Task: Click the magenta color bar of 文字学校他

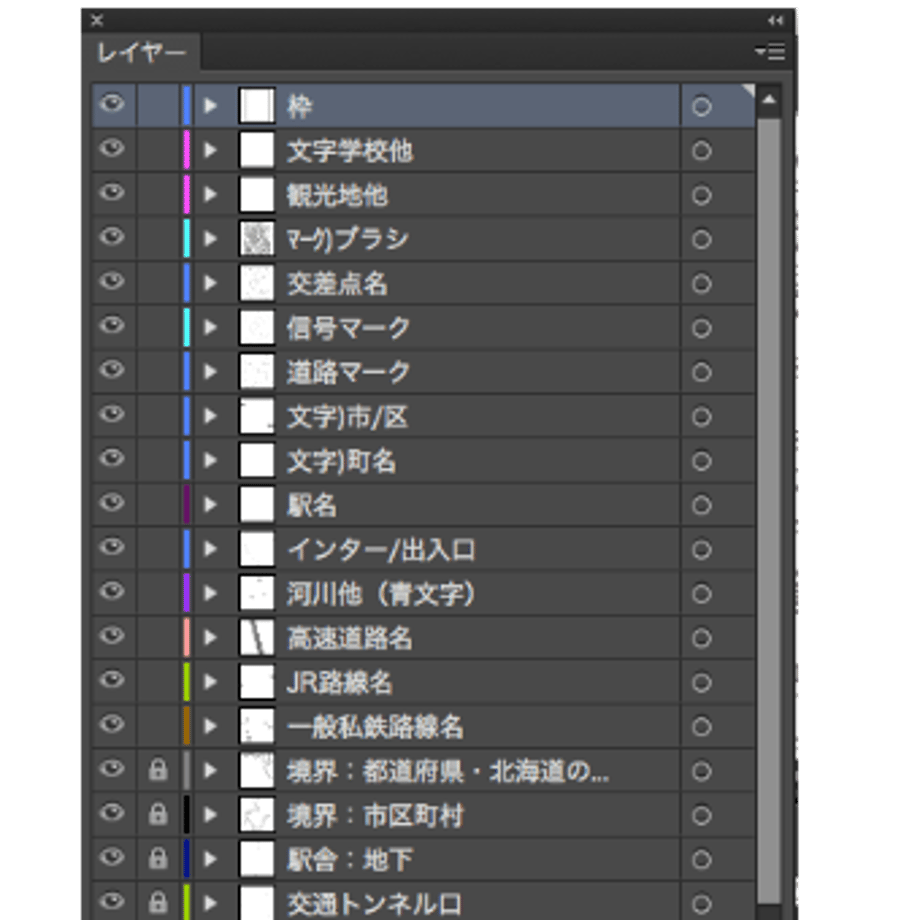Action: 187,150
